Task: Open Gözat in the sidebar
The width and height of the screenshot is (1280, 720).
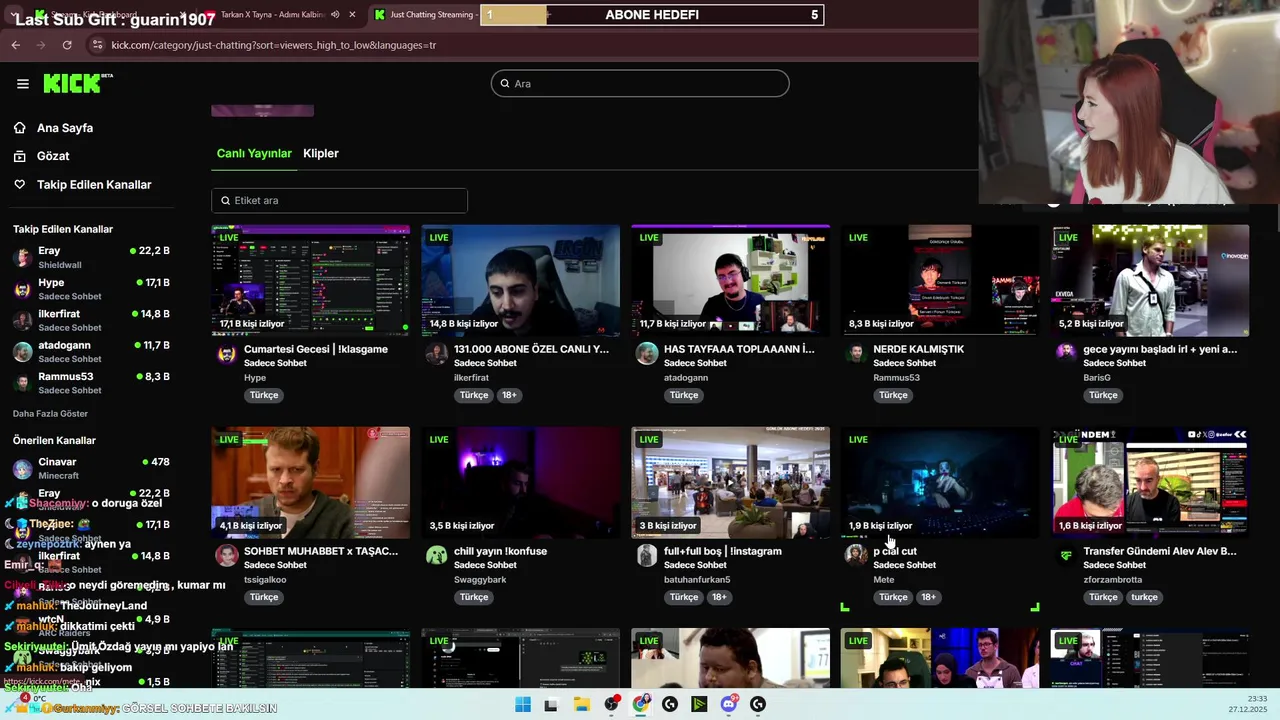Action: pyautogui.click(x=53, y=156)
